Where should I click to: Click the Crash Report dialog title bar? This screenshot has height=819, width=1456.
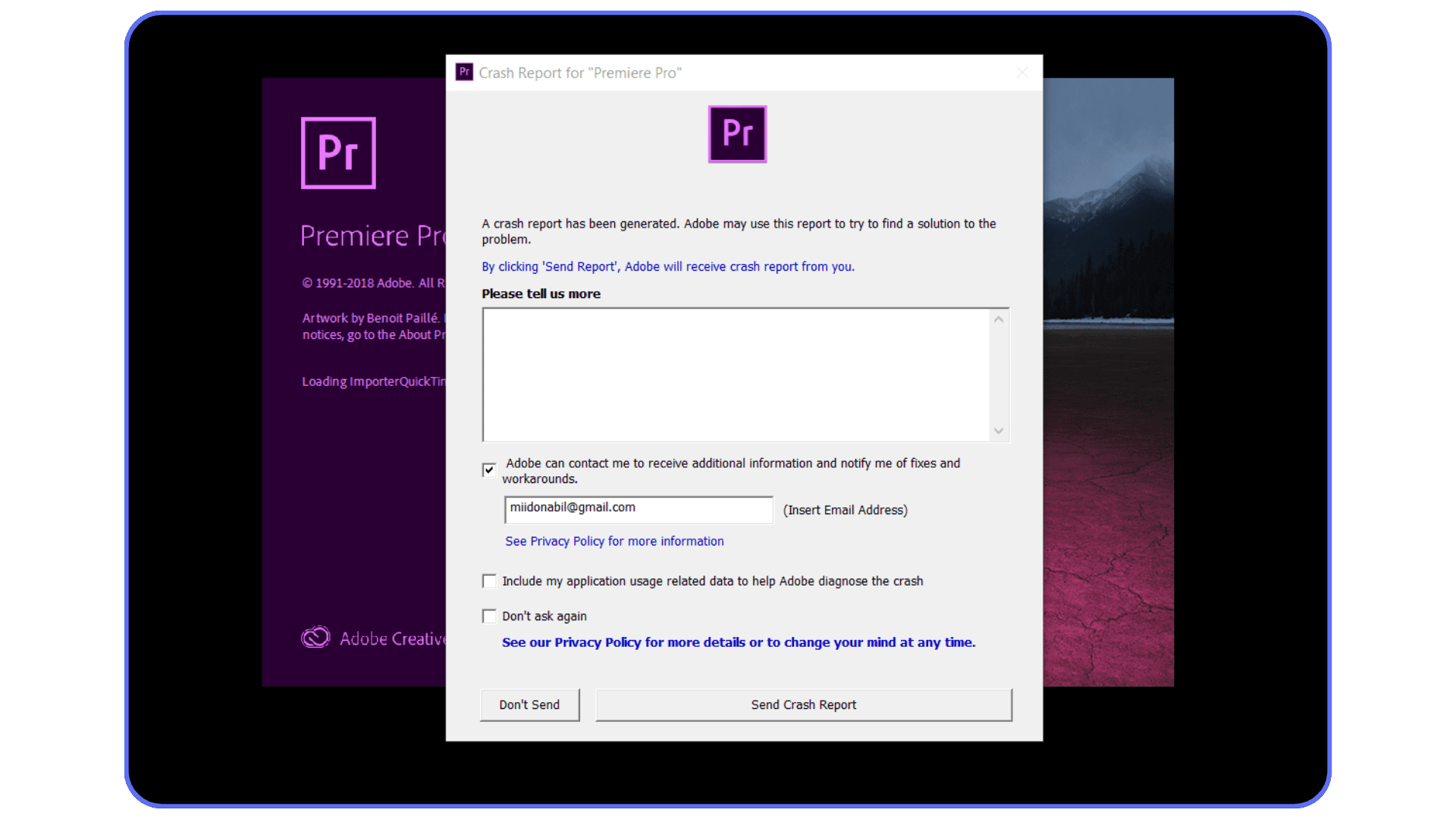point(758,72)
